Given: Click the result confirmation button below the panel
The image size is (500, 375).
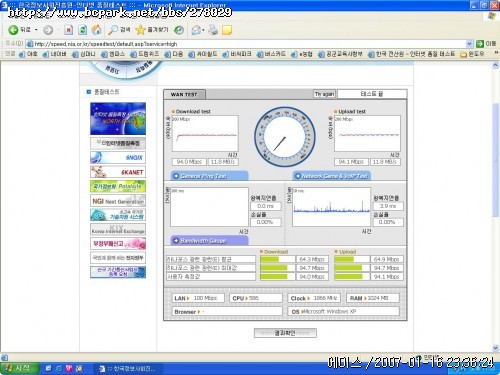Looking at the screenshot, I should (285, 333).
